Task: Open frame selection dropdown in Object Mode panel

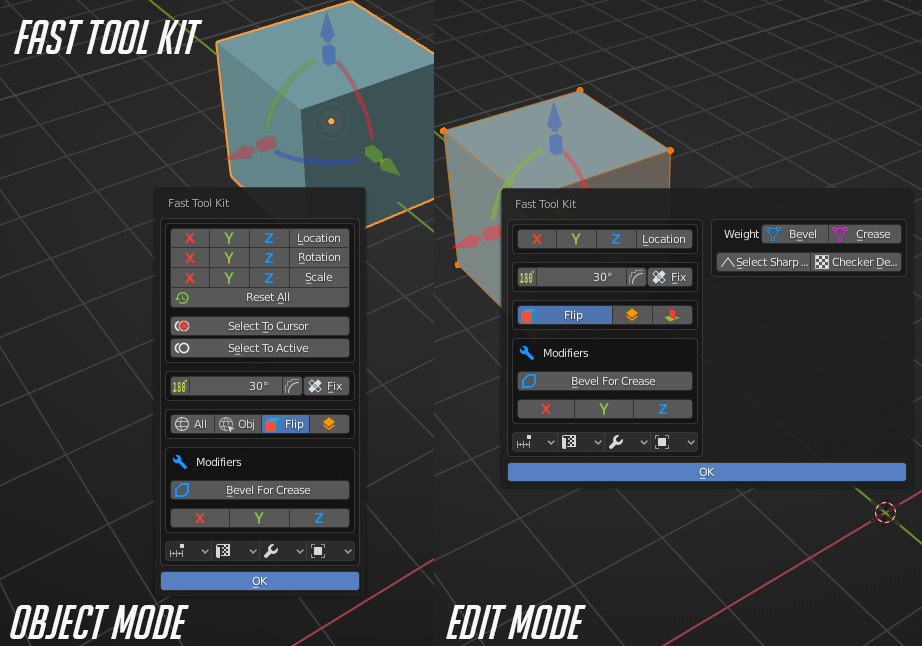Action: click(331, 551)
